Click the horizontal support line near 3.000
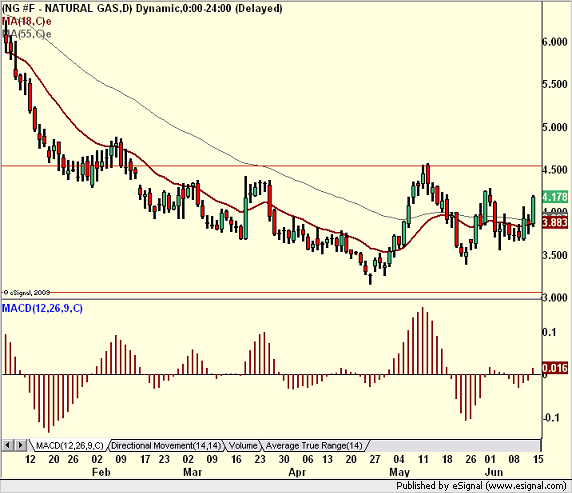The image size is (572, 493). [x=271, y=292]
